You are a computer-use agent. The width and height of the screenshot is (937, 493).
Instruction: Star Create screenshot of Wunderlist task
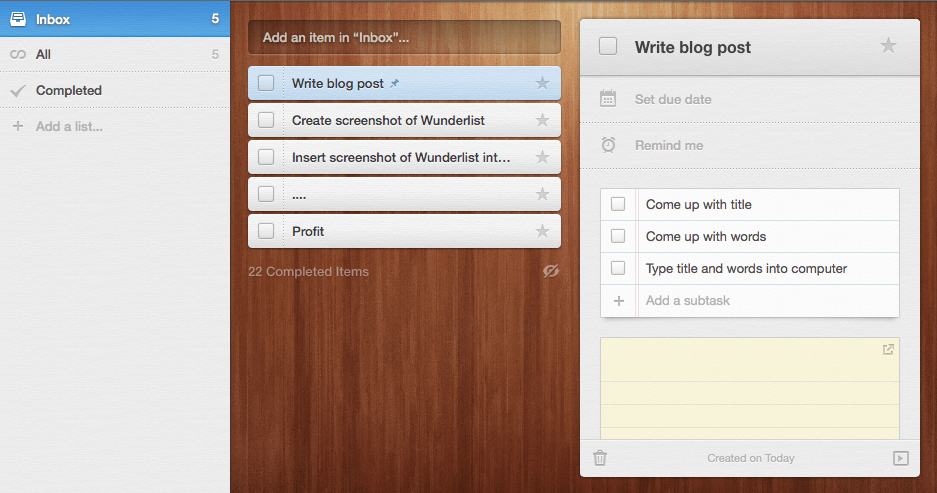click(x=542, y=120)
